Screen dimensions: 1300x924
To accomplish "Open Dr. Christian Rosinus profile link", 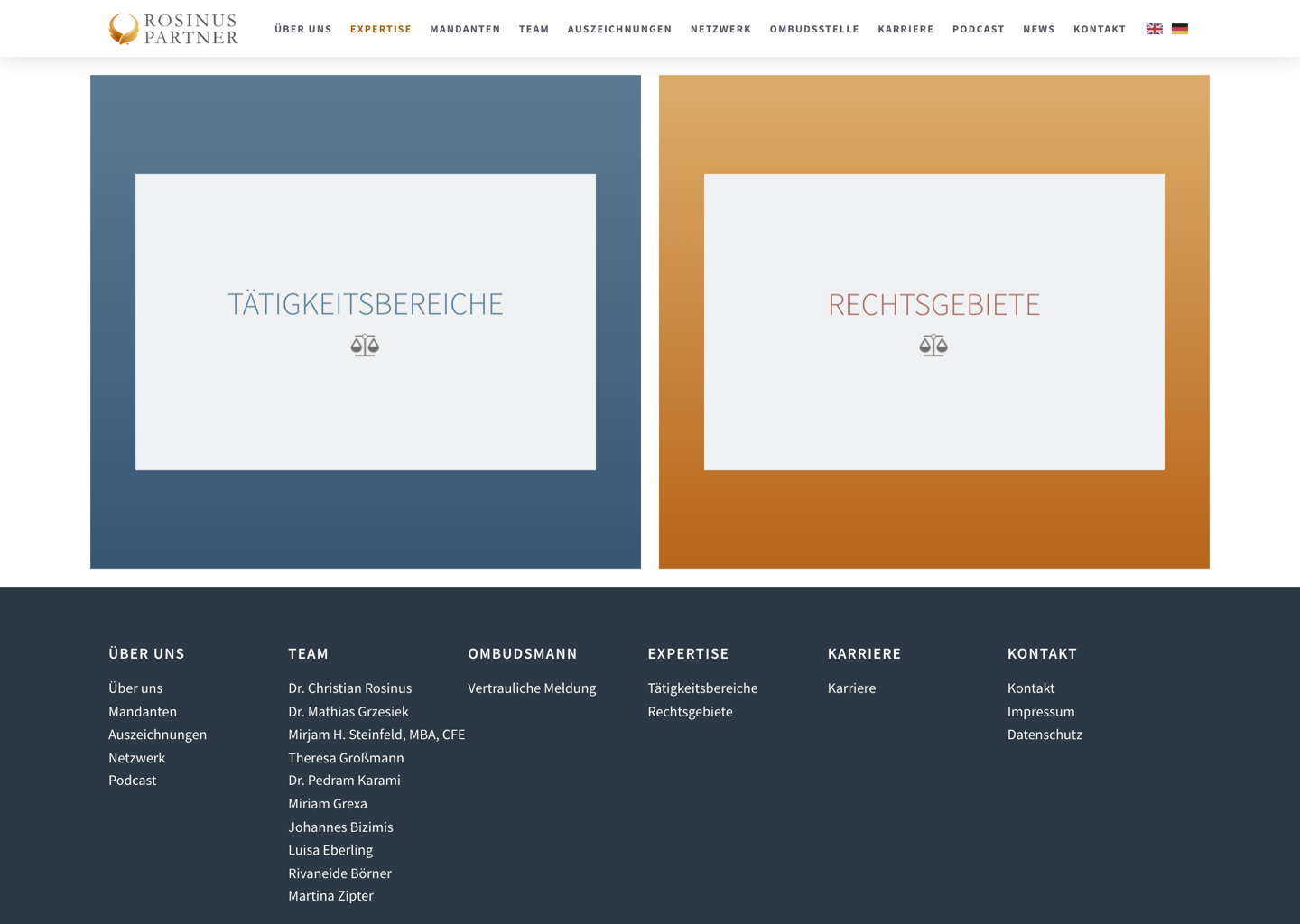I will (349, 688).
